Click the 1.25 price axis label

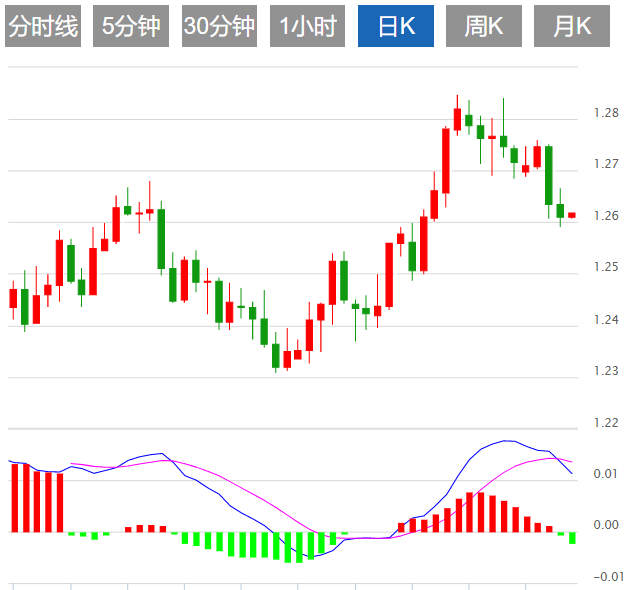606,267
